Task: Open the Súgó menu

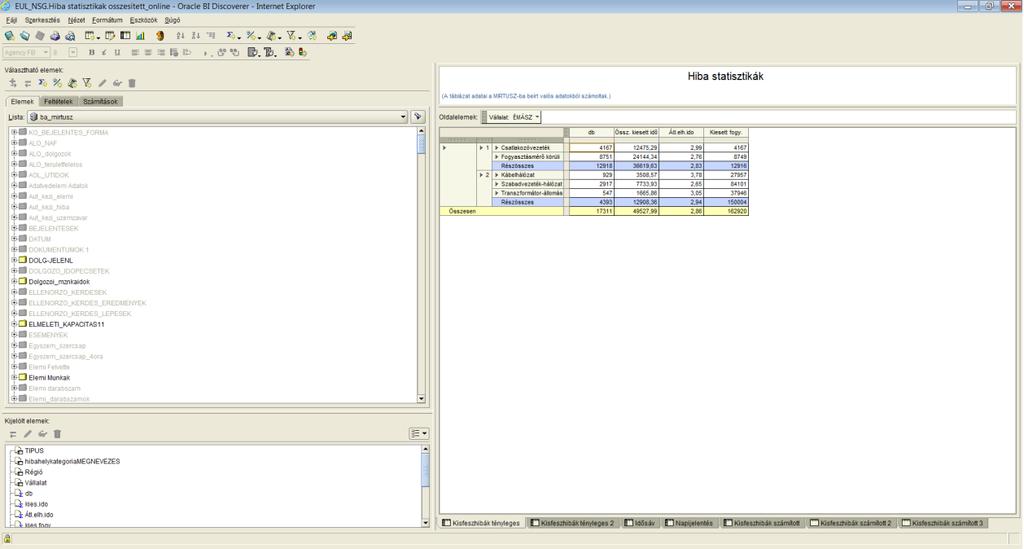Action: (x=172, y=20)
